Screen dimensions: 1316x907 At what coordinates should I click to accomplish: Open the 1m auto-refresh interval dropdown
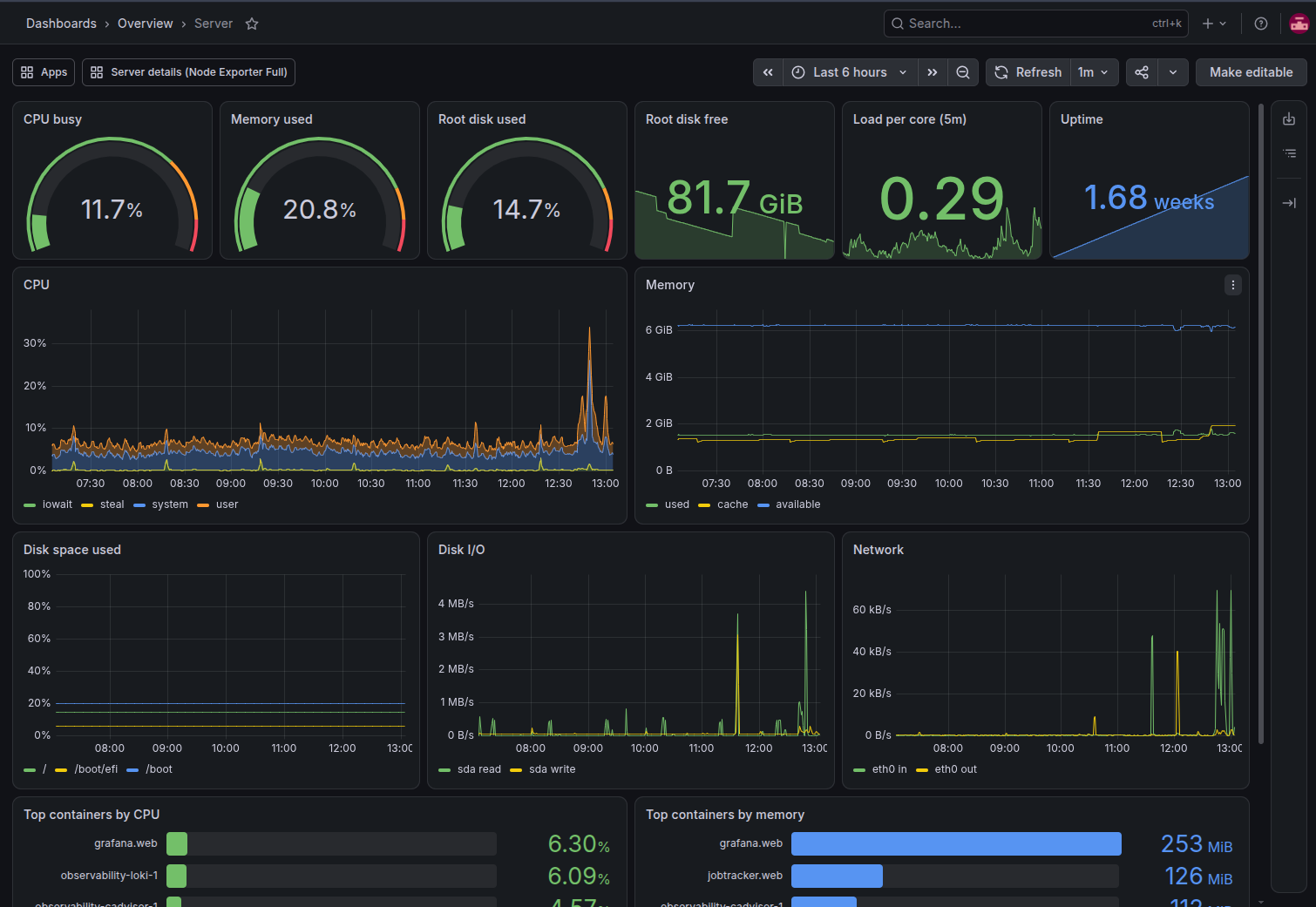(1093, 72)
